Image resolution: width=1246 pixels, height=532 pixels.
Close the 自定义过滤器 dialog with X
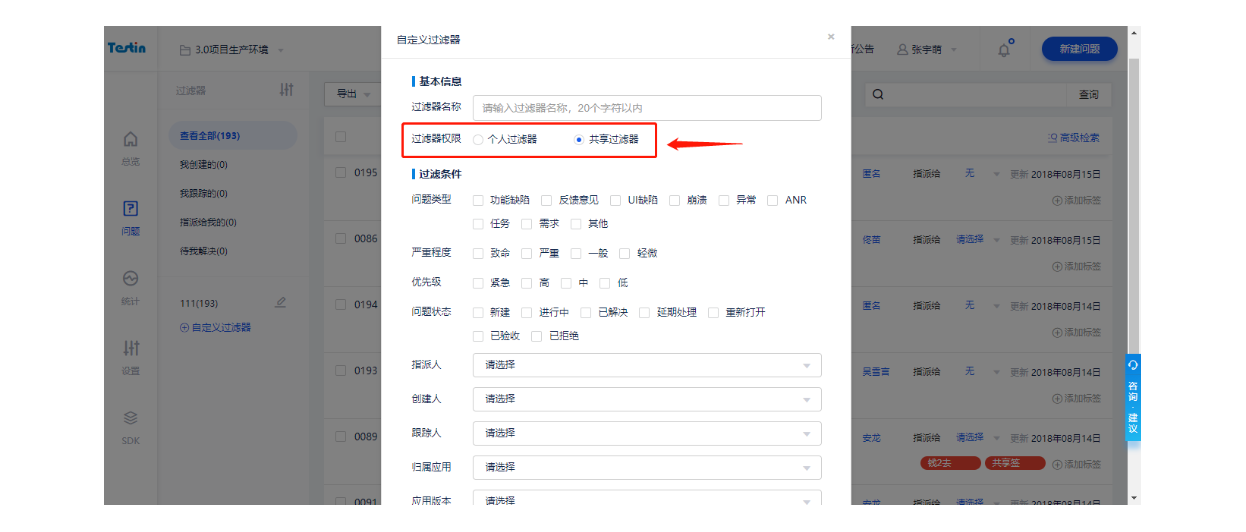[830, 37]
